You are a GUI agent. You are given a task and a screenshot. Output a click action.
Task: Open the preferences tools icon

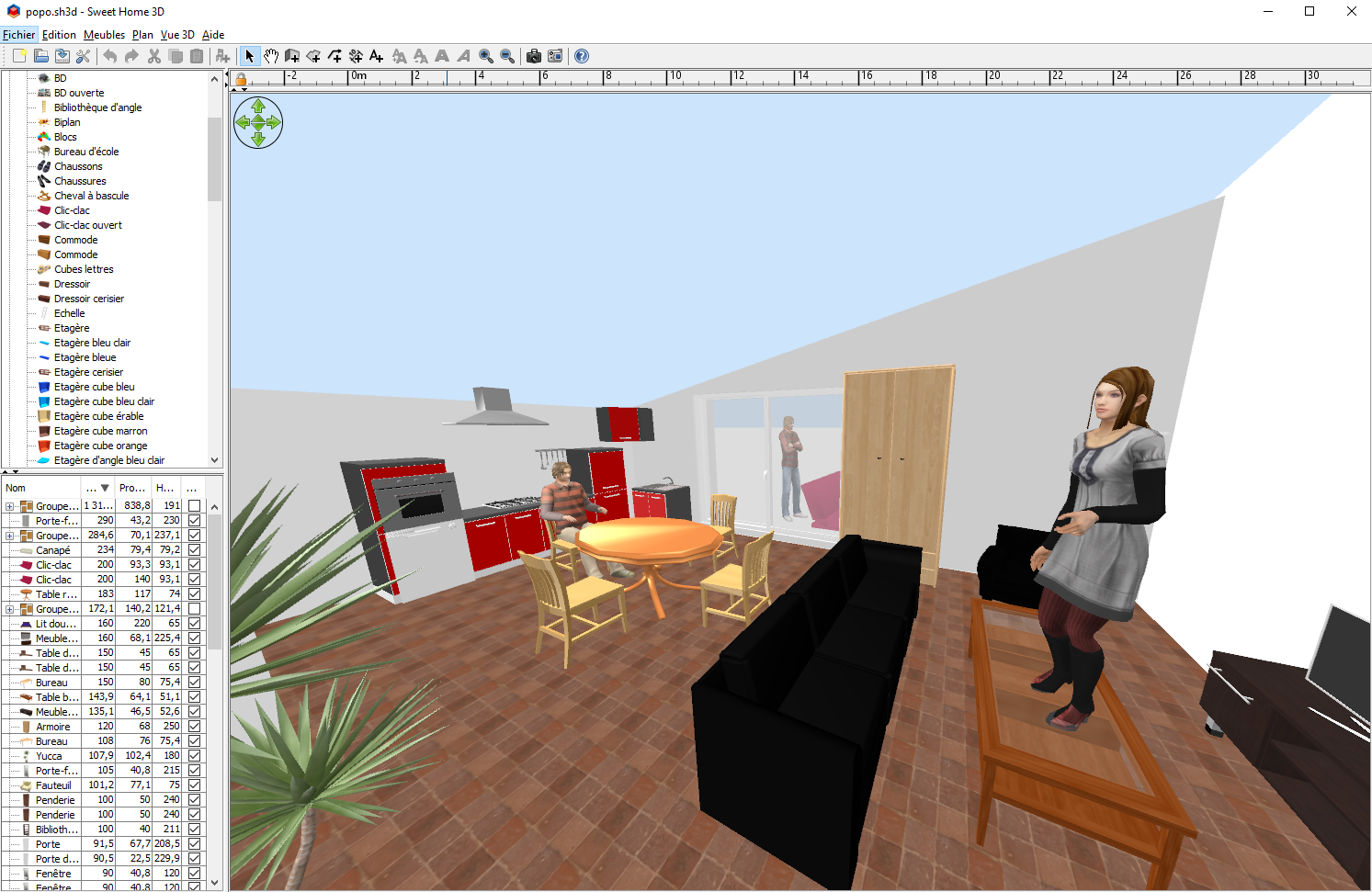[84, 56]
